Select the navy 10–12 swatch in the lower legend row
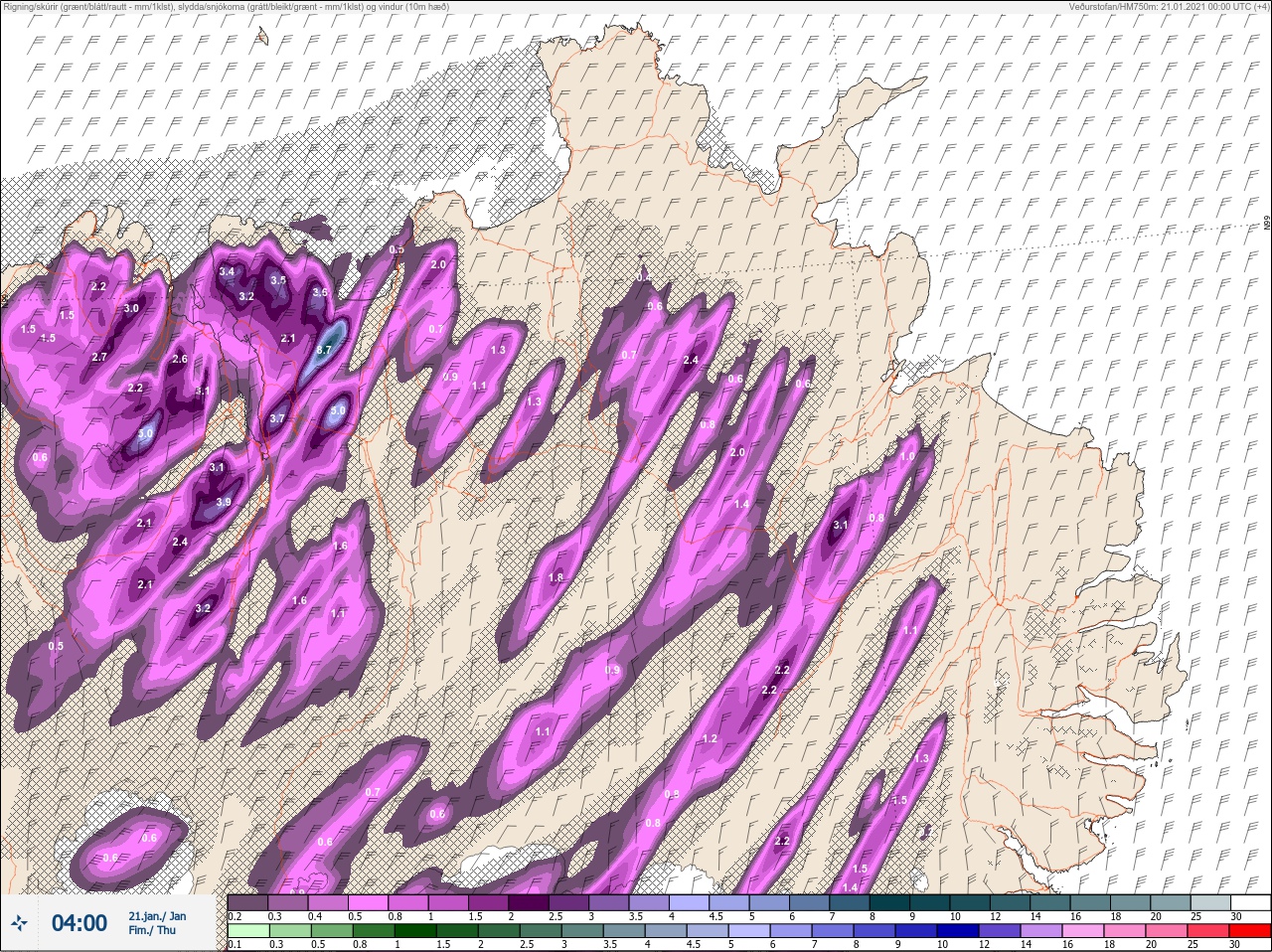This screenshot has width=1272, height=952. [x=960, y=932]
